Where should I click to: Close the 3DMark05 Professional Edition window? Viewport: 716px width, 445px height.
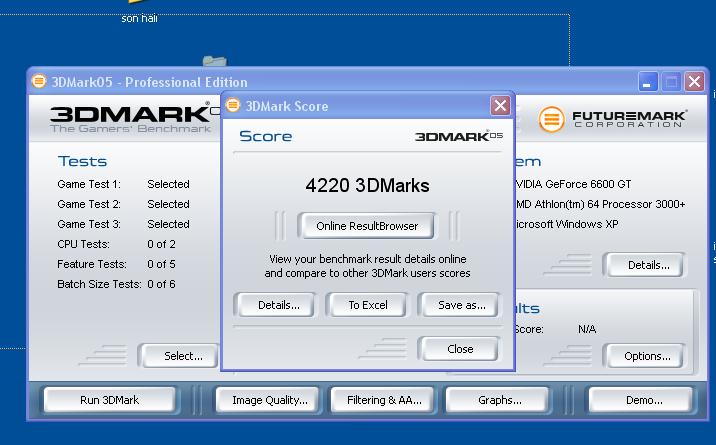(694, 82)
